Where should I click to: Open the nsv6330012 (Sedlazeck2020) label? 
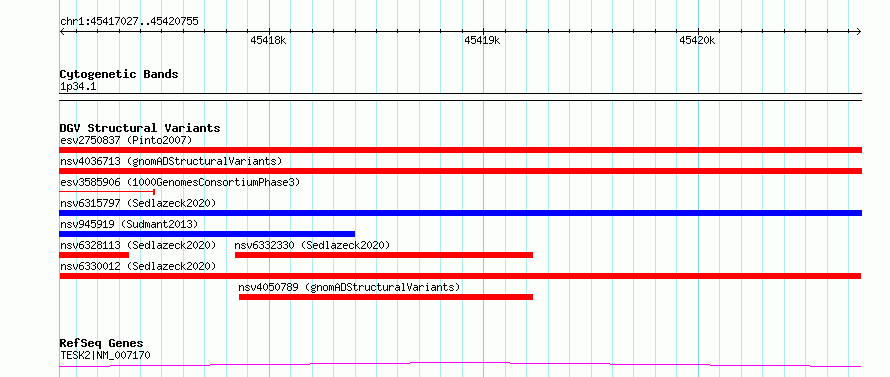138,266
